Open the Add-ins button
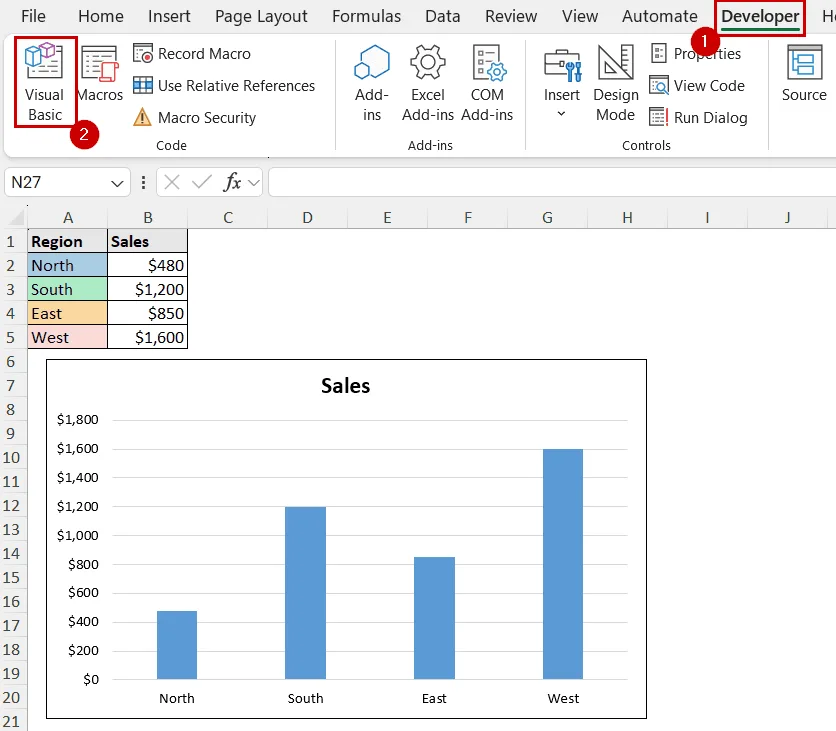 (372, 83)
